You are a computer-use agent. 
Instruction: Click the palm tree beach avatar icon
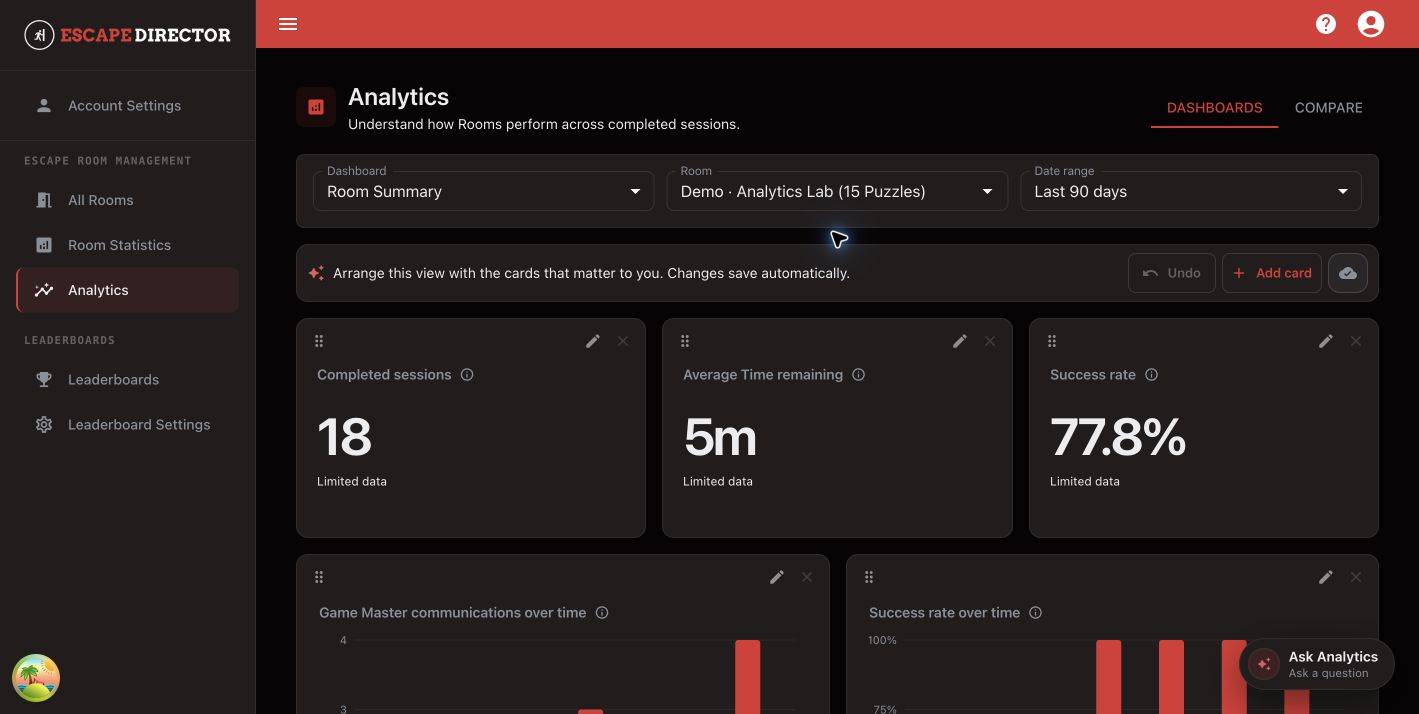36,678
